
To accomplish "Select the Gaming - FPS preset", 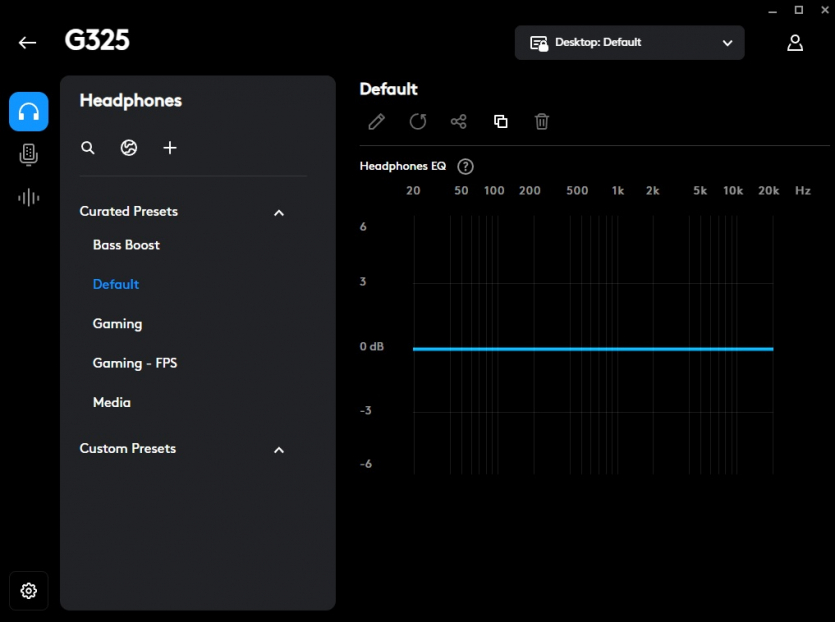I will pos(135,363).
